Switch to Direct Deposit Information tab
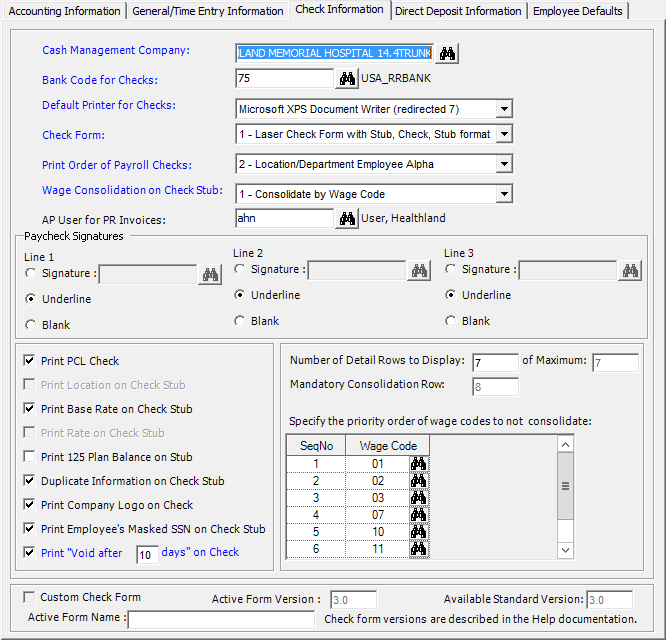 point(458,11)
